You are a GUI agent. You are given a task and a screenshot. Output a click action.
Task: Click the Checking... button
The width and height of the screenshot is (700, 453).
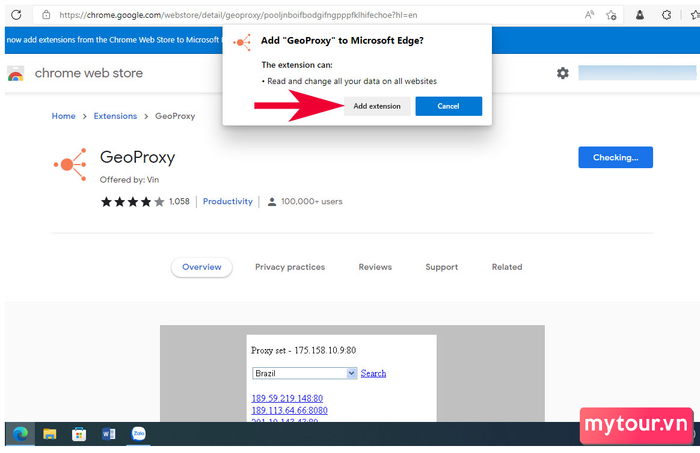[x=615, y=157]
